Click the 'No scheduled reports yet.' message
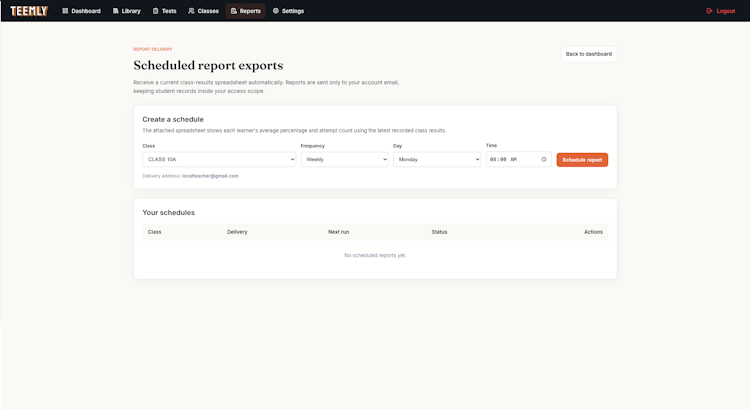Viewport: 750px width, 409px height. (375, 255)
